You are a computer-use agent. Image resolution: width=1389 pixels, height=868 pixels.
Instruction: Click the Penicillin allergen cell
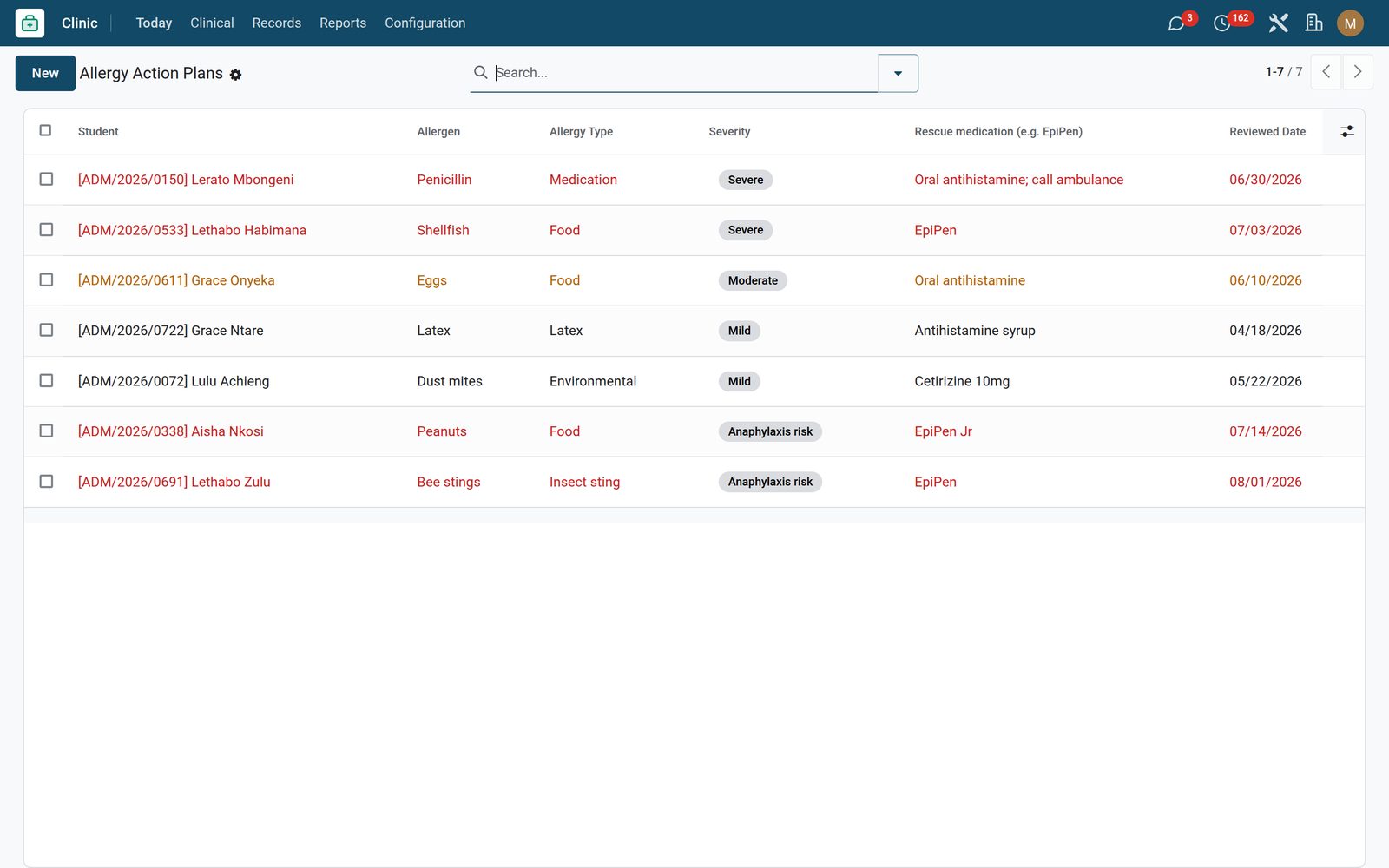(444, 180)
